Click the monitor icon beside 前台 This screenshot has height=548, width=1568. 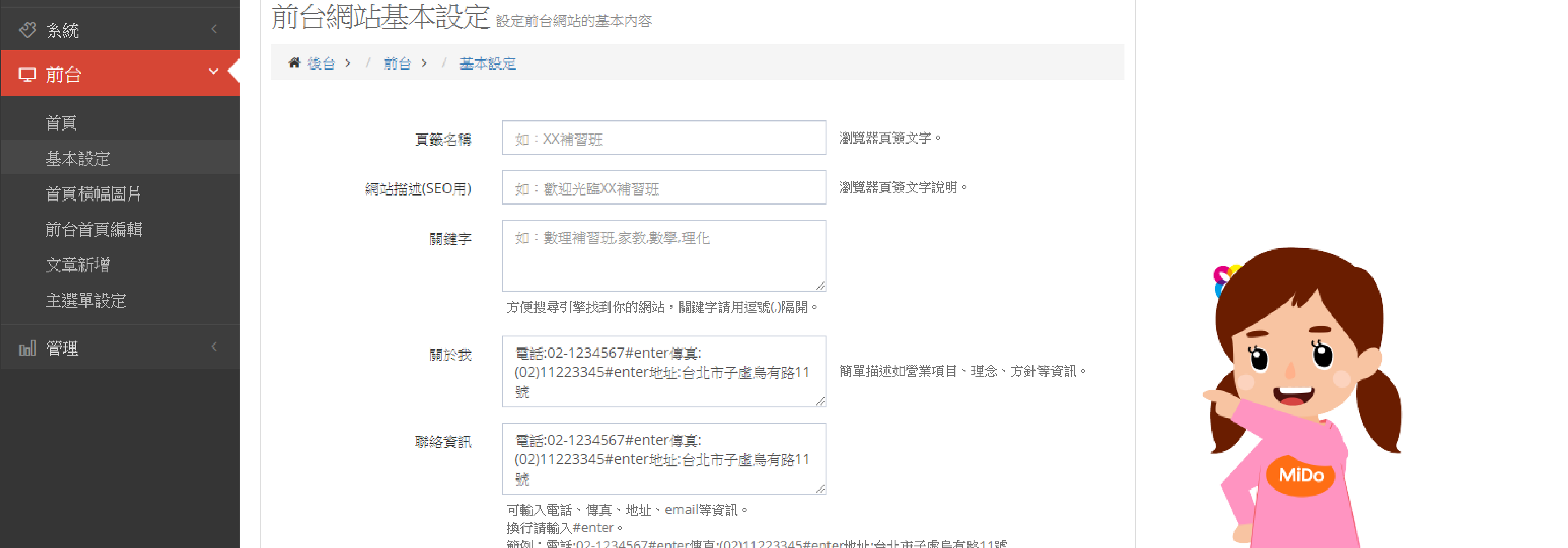(27, 74)
